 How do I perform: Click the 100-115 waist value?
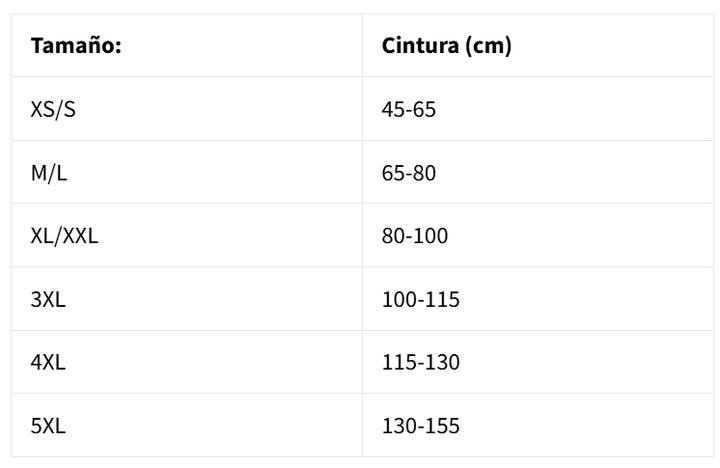(421, 299)
